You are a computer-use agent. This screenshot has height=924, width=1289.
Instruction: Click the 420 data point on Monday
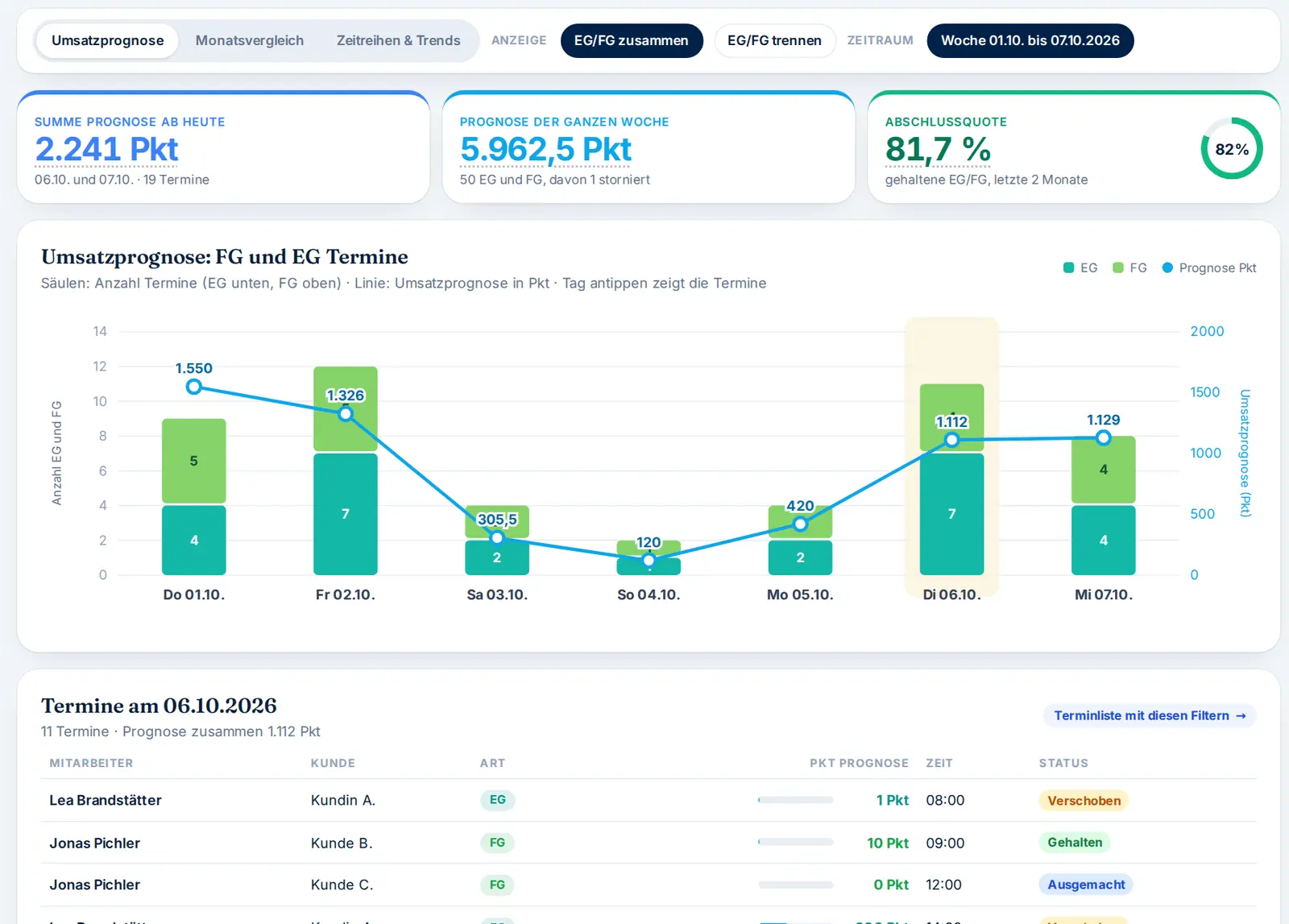click(800, 524)
